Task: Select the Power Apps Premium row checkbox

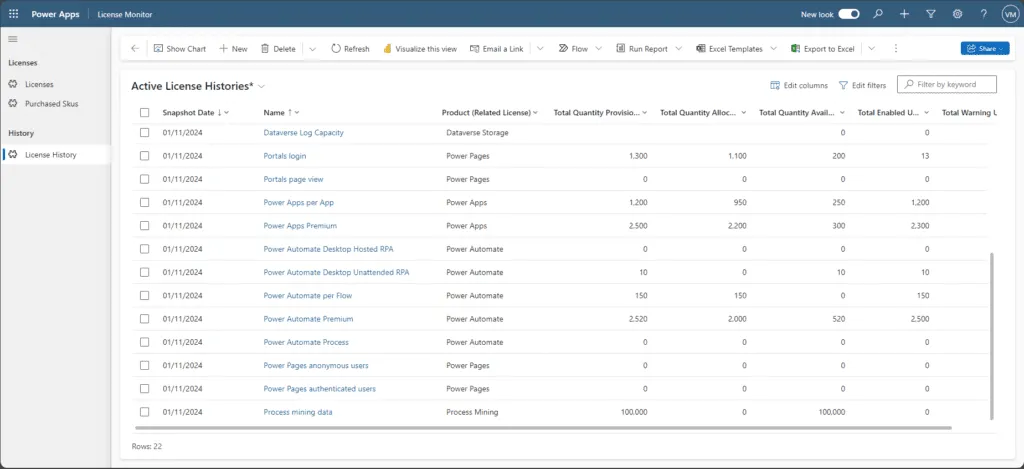Action: (144, 226)
